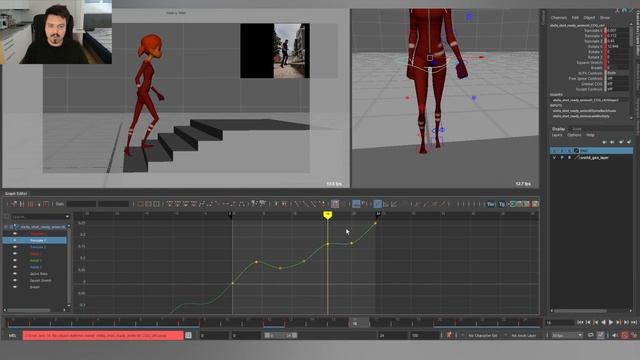Open Global COG 'off' value
The width and height of the screenshot is (640, 360).
(x=617, y=84)
